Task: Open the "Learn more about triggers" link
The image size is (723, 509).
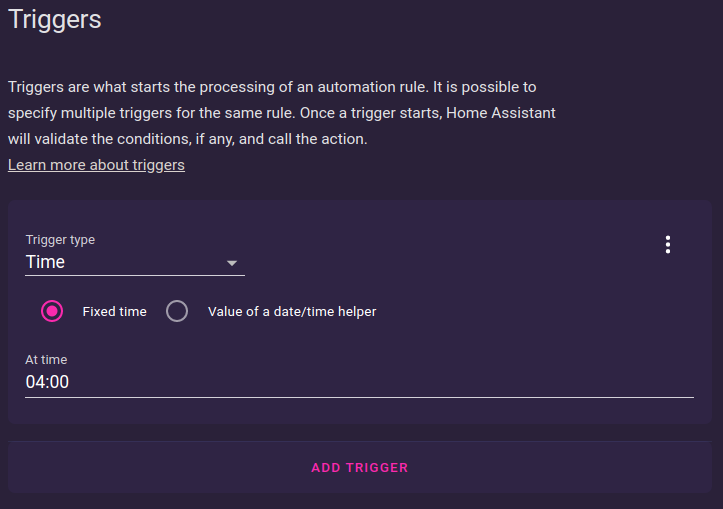Action: 96,165
